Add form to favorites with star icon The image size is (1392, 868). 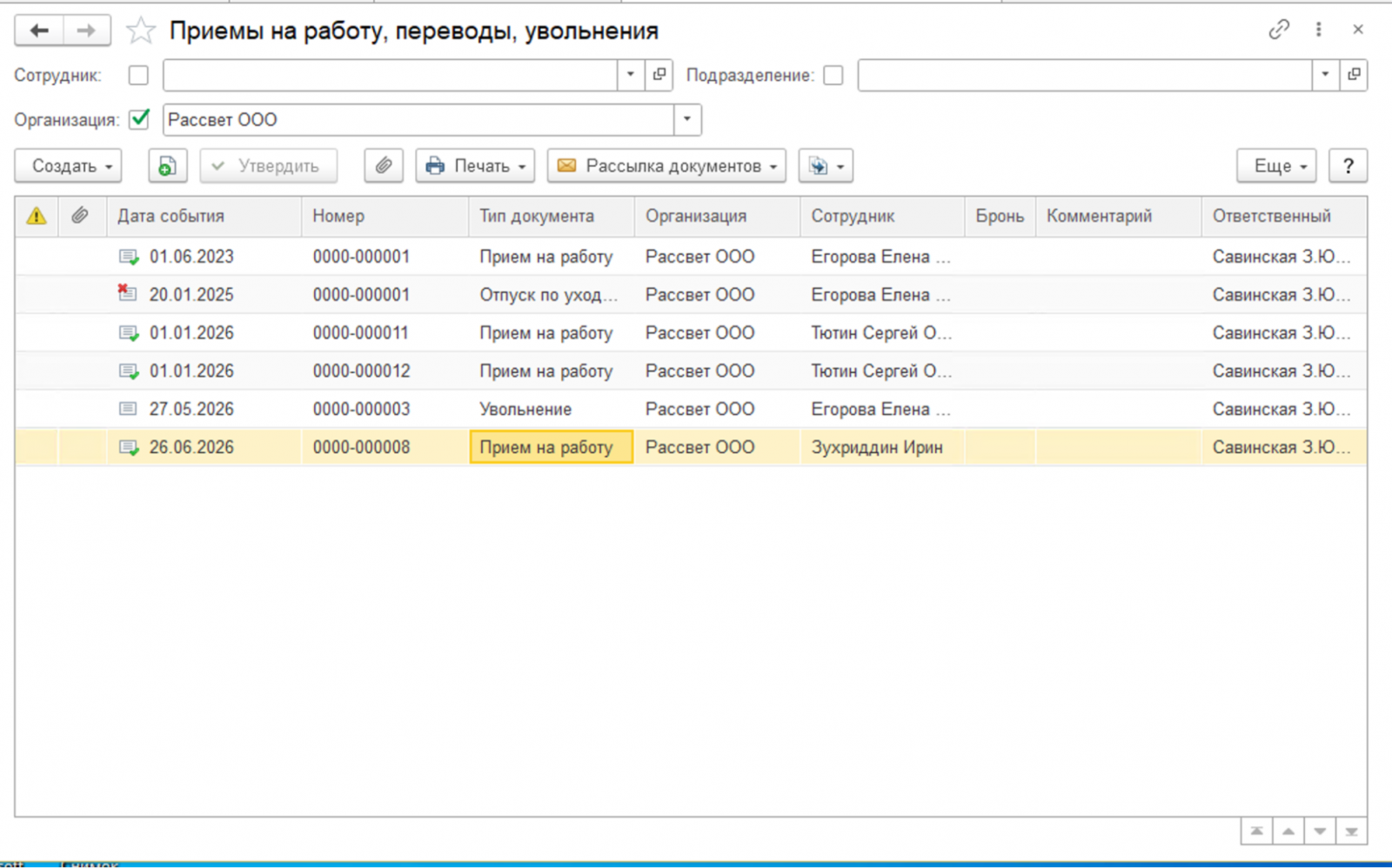click(x=140, y=31)
